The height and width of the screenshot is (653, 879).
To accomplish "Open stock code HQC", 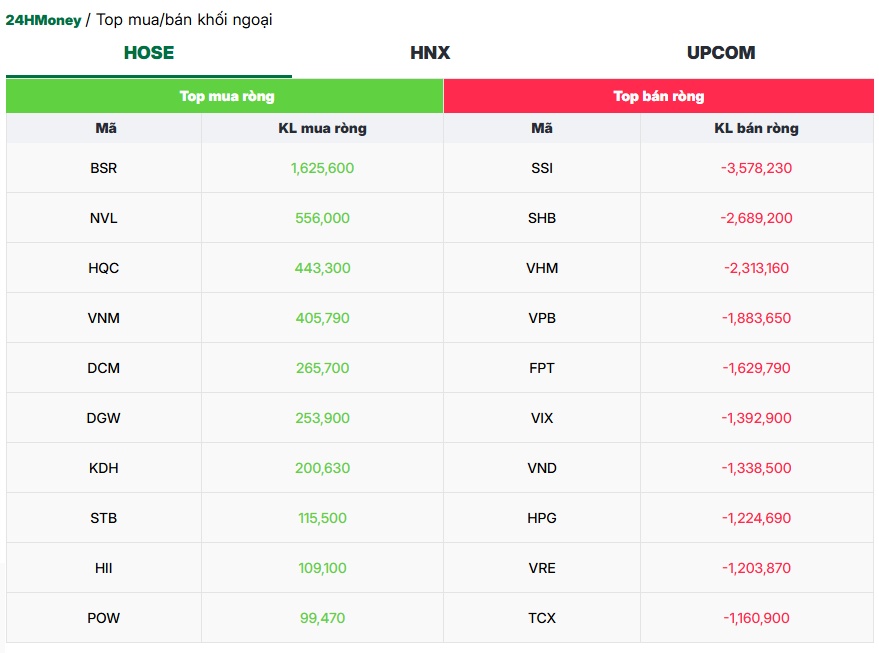I will 104,268.
